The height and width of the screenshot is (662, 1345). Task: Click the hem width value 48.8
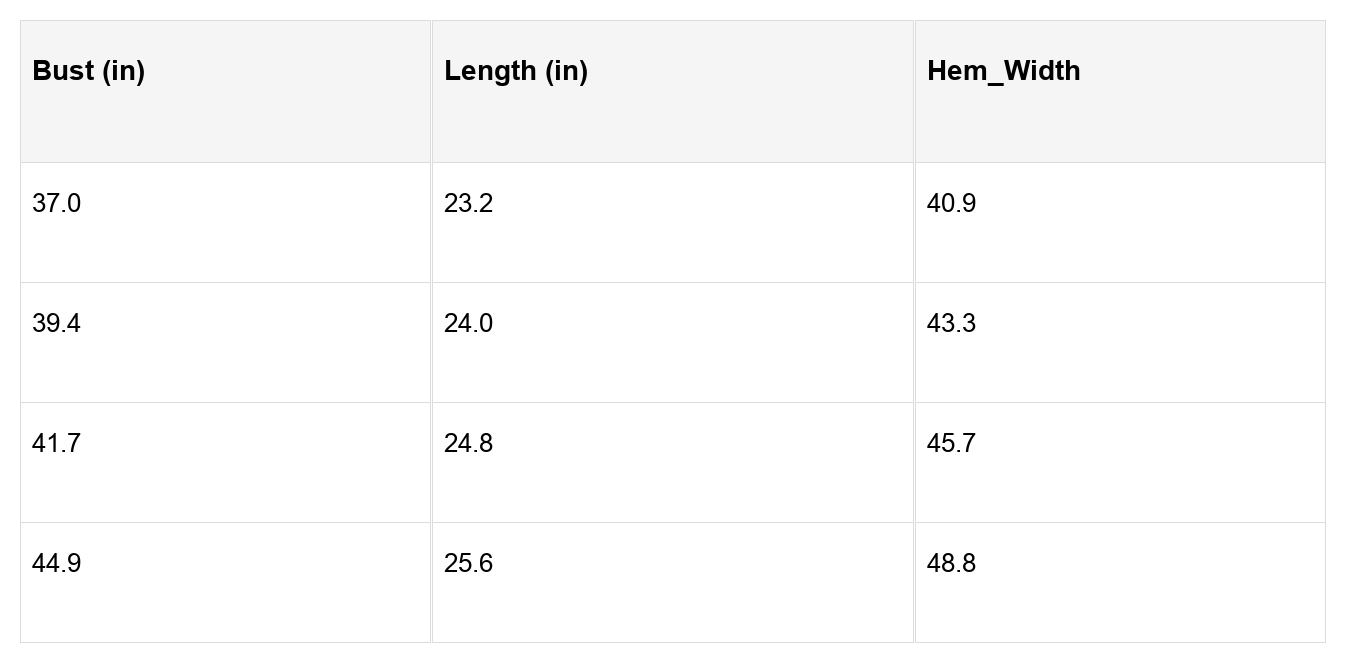tap(952, 564)
